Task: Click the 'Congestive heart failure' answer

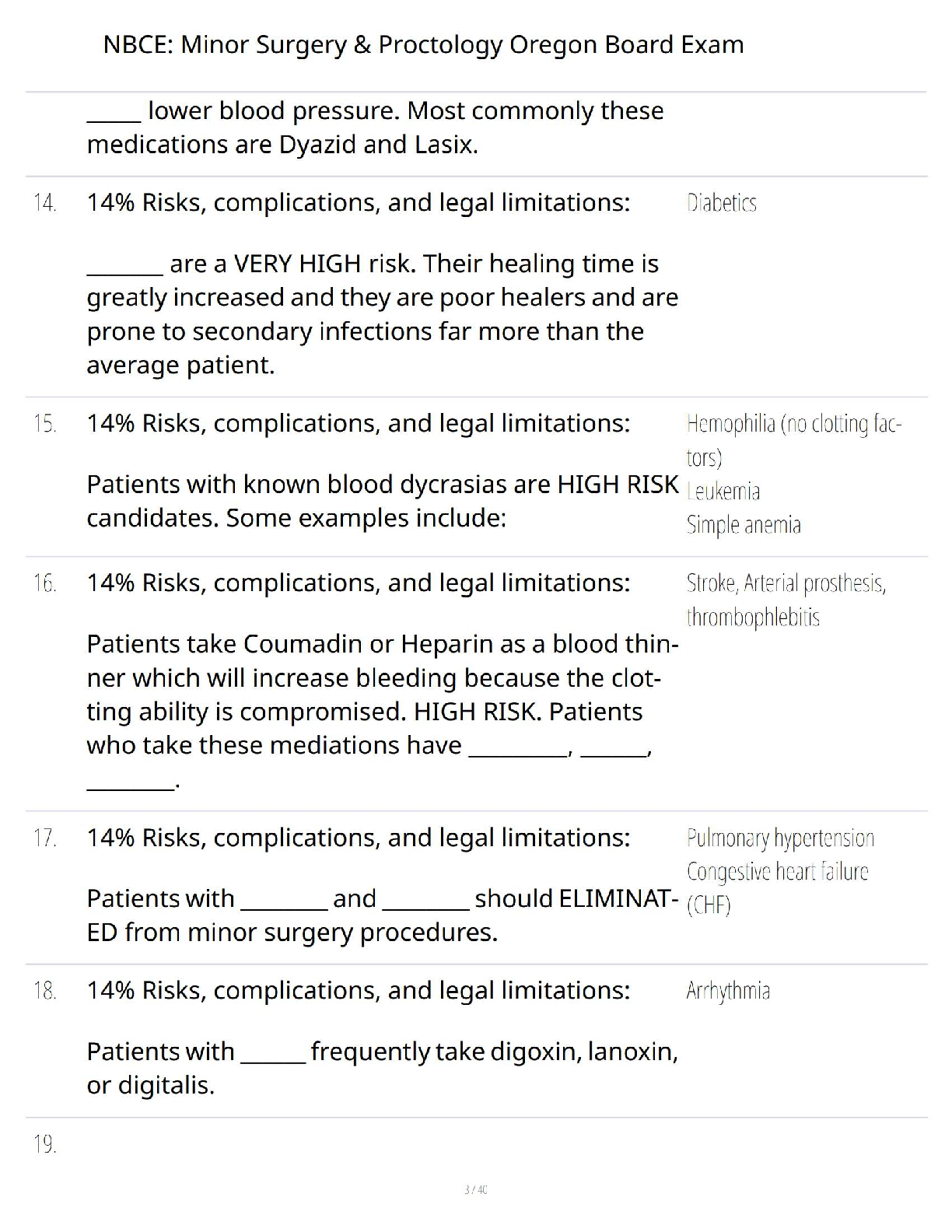Action: click(x=777, y=872)
